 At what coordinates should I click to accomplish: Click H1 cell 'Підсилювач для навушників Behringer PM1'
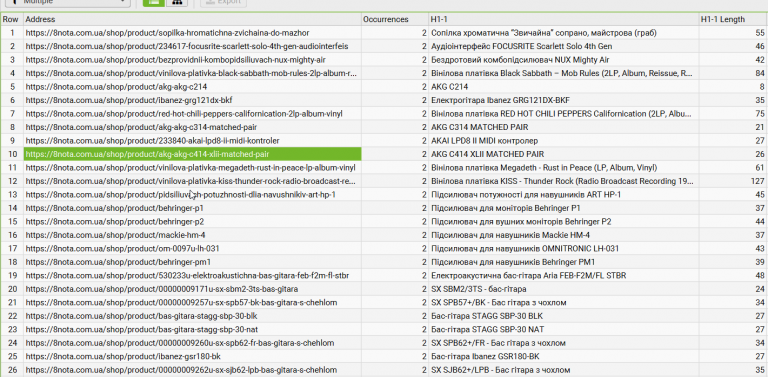point(563,262)
